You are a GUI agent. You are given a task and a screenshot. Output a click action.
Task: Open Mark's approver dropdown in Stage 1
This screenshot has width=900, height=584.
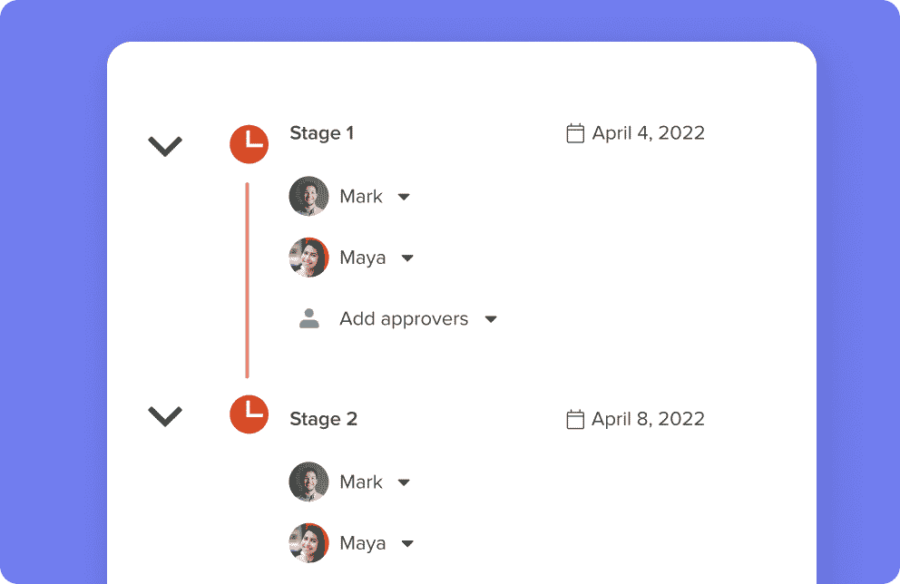[404, 196]
